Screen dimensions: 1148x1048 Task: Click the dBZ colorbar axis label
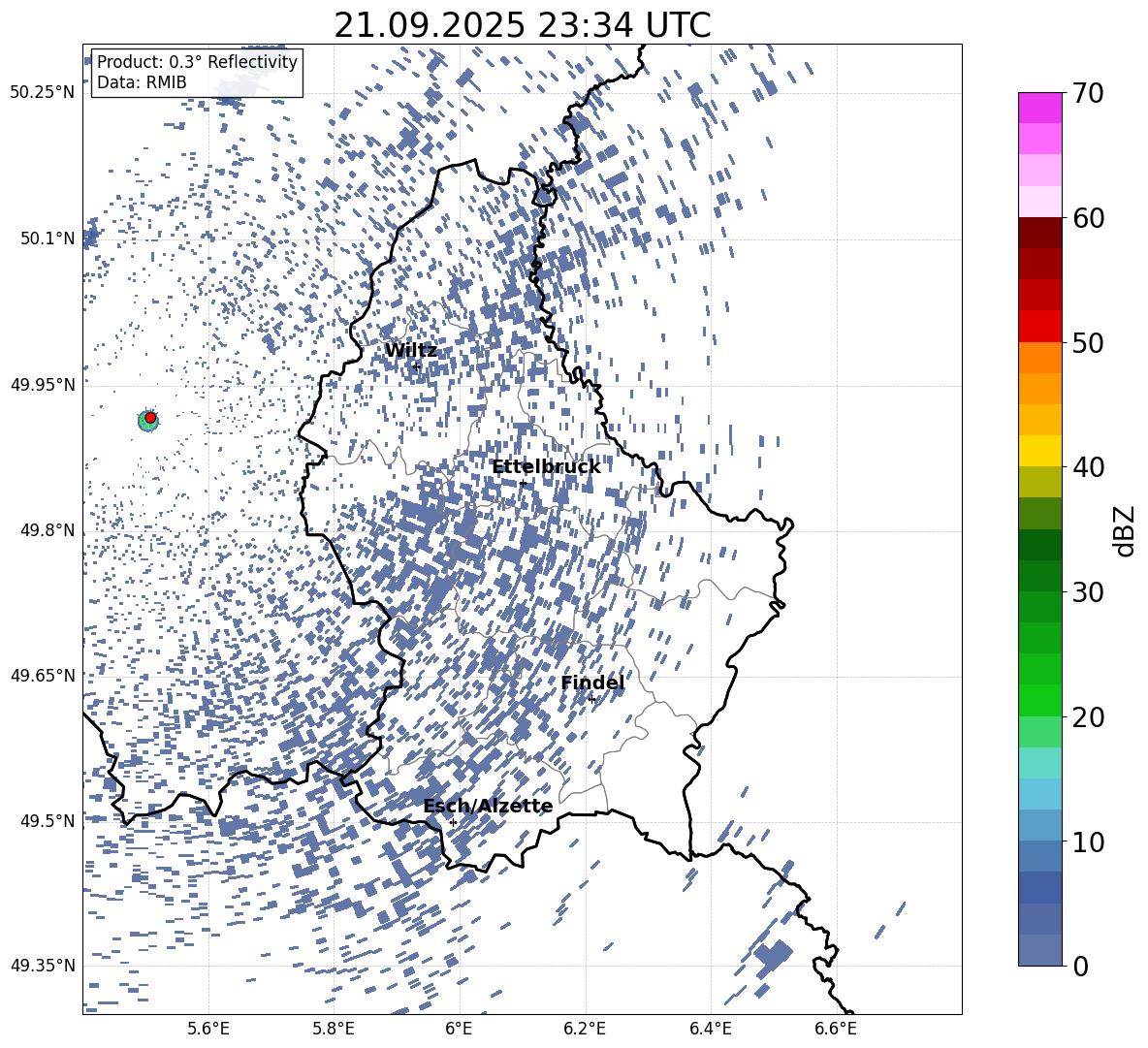[1126, 530]
